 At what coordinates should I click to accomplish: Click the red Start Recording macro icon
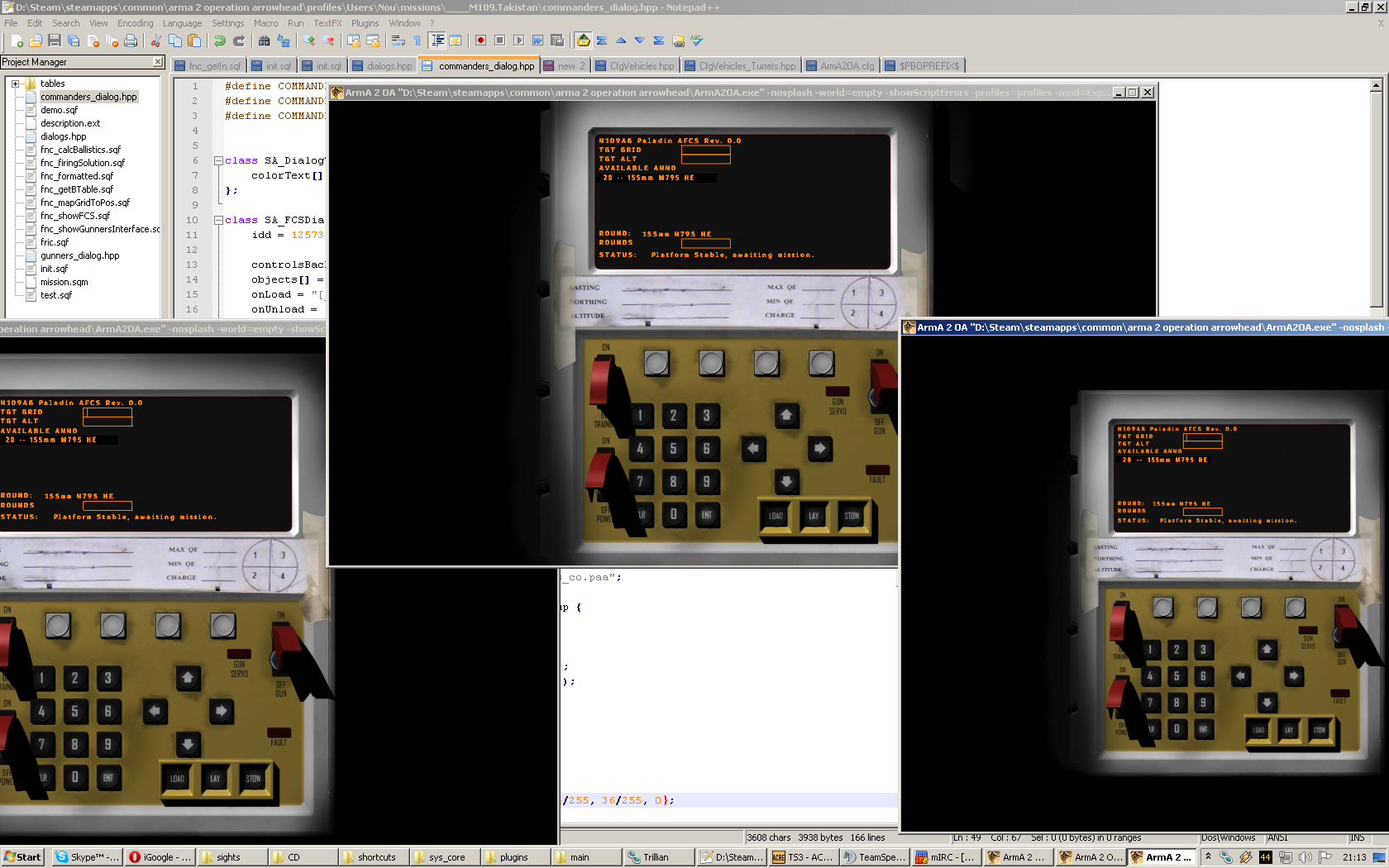tap(480, 41)
